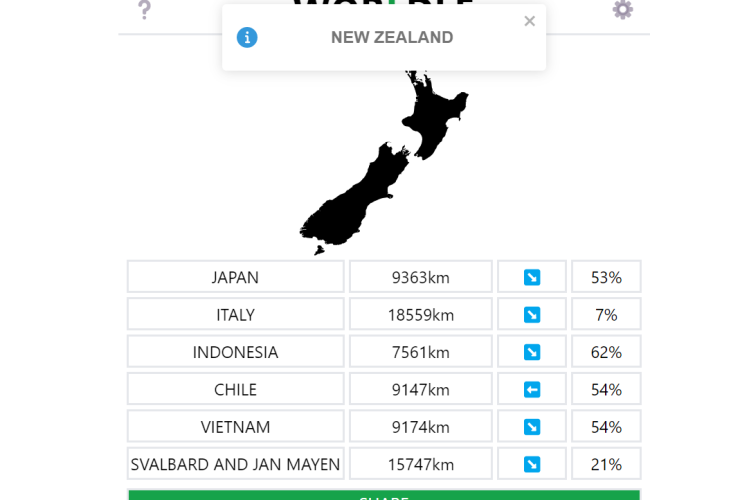Click the left arrow in Chile row

tap(532, 390)
